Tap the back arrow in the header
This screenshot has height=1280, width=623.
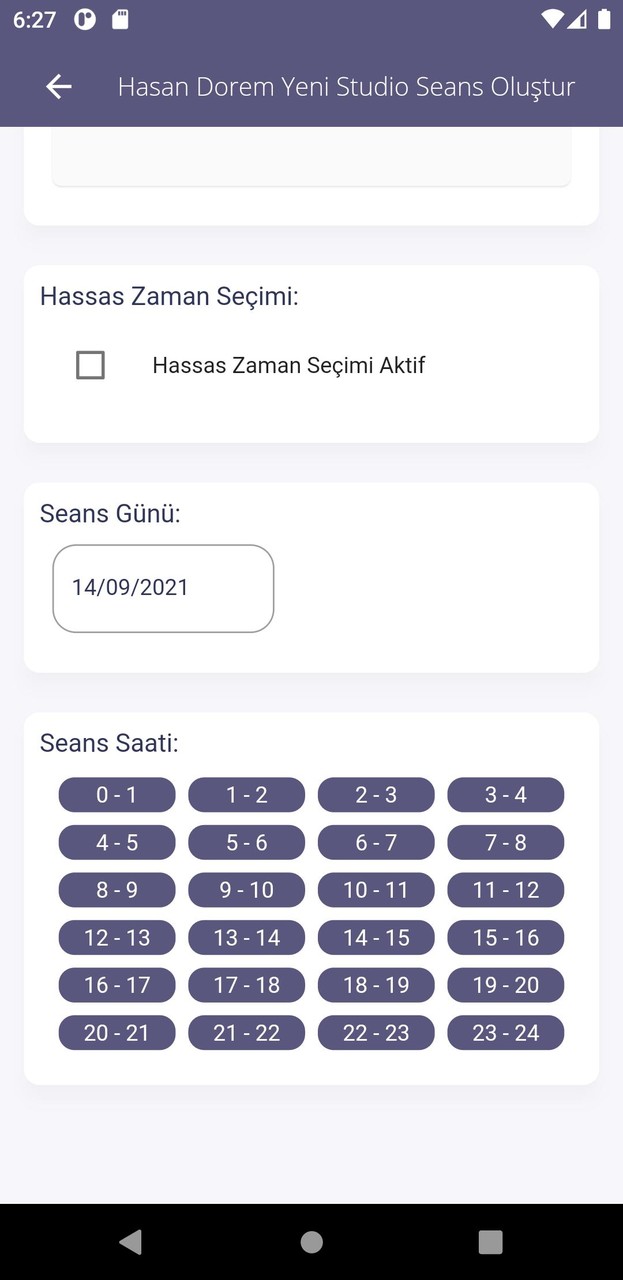click(x=58, y=87)
